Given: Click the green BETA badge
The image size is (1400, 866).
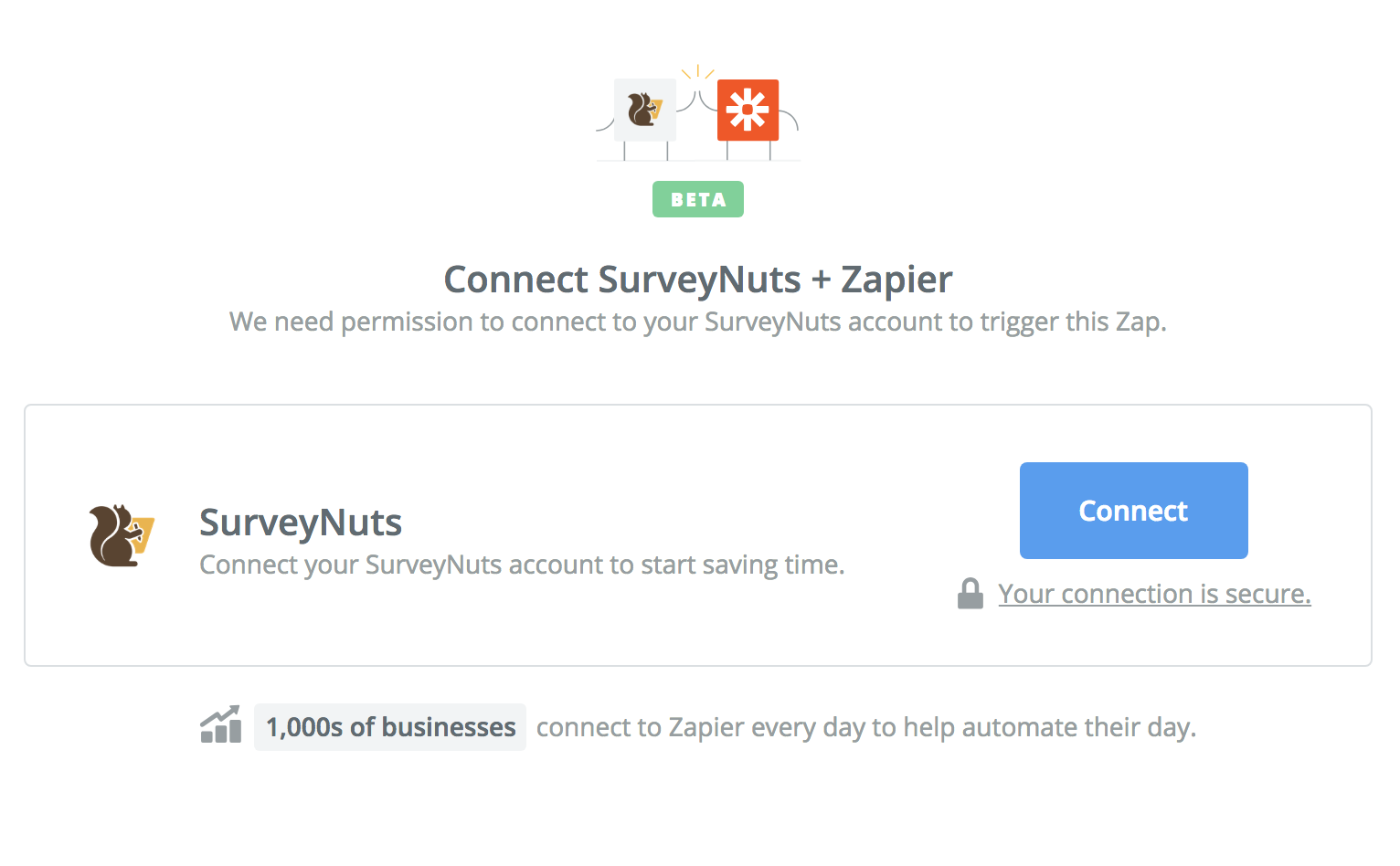Looking at the screenshot, I should click(697, 198).
